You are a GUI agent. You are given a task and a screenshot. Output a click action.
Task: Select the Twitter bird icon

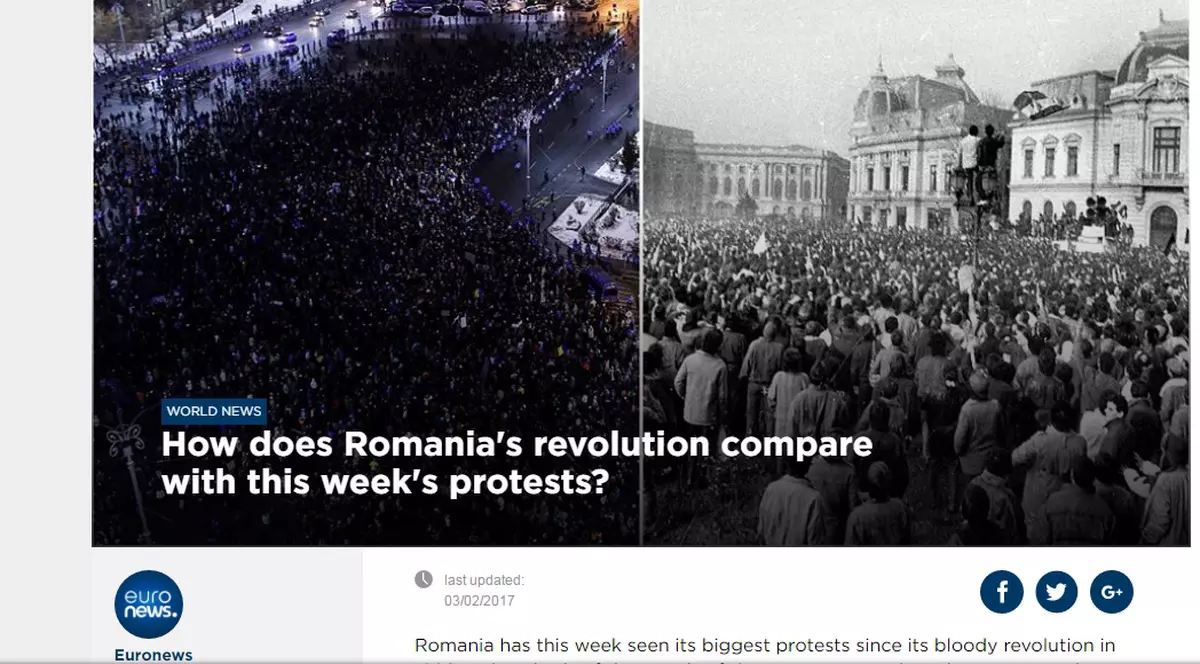[x=1056, y=591]
